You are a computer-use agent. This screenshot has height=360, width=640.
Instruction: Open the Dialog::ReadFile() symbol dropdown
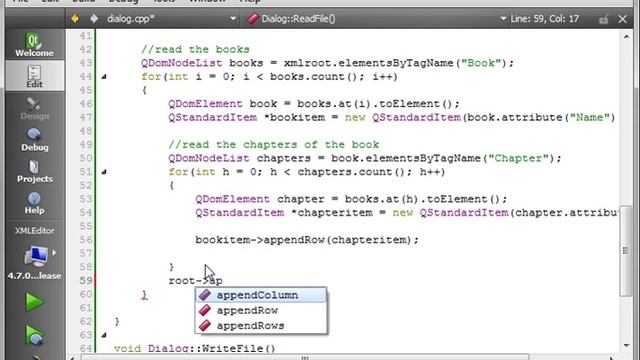pyautogui.click(x=503, y=19)
